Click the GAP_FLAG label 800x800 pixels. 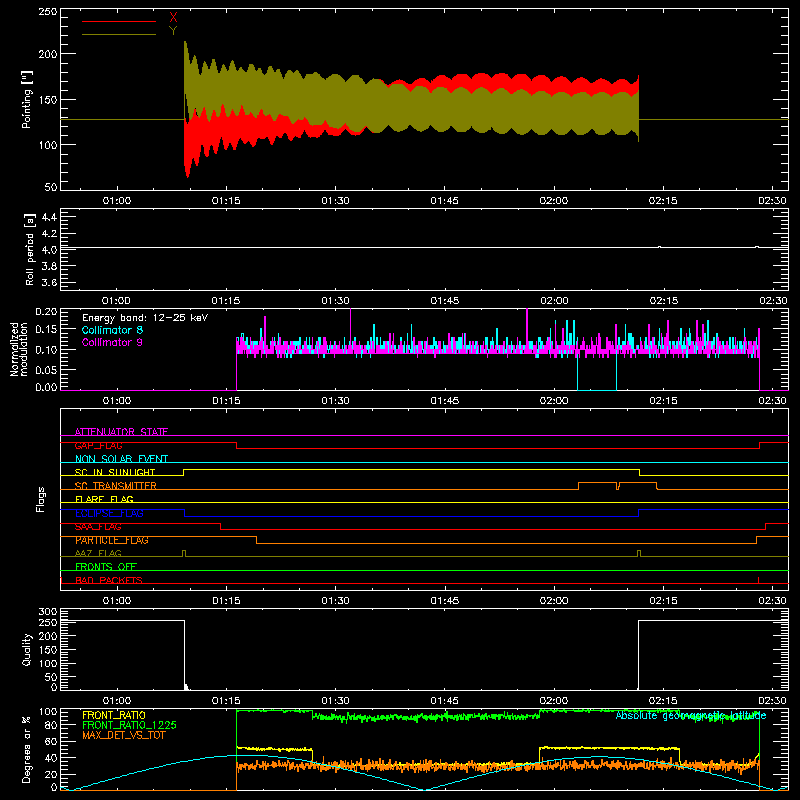click(98, 445)
